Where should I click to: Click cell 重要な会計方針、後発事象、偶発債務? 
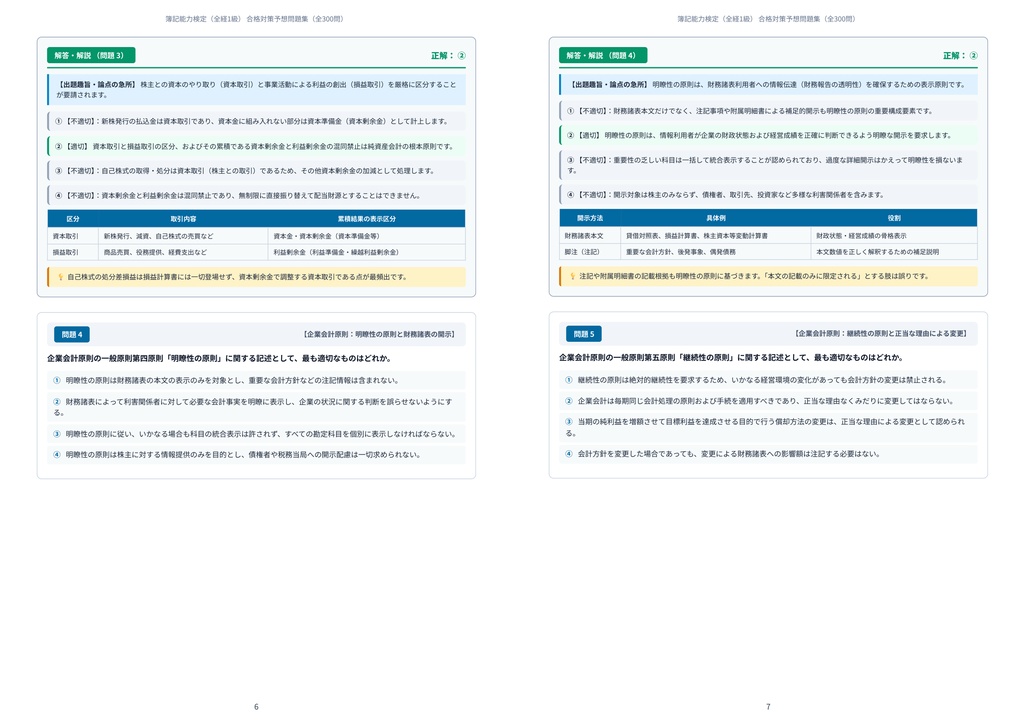click(716, 251)
